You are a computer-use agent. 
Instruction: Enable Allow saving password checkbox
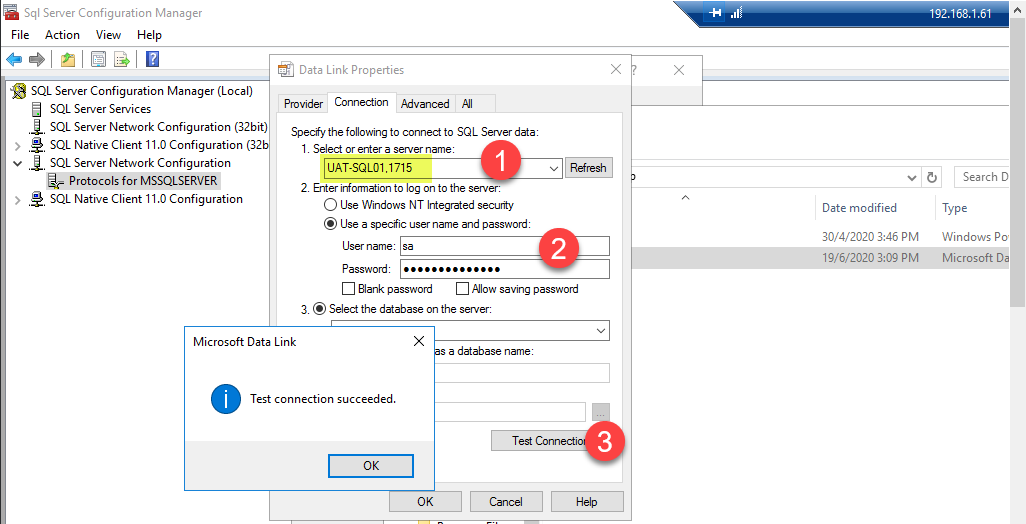pos(462,288)
